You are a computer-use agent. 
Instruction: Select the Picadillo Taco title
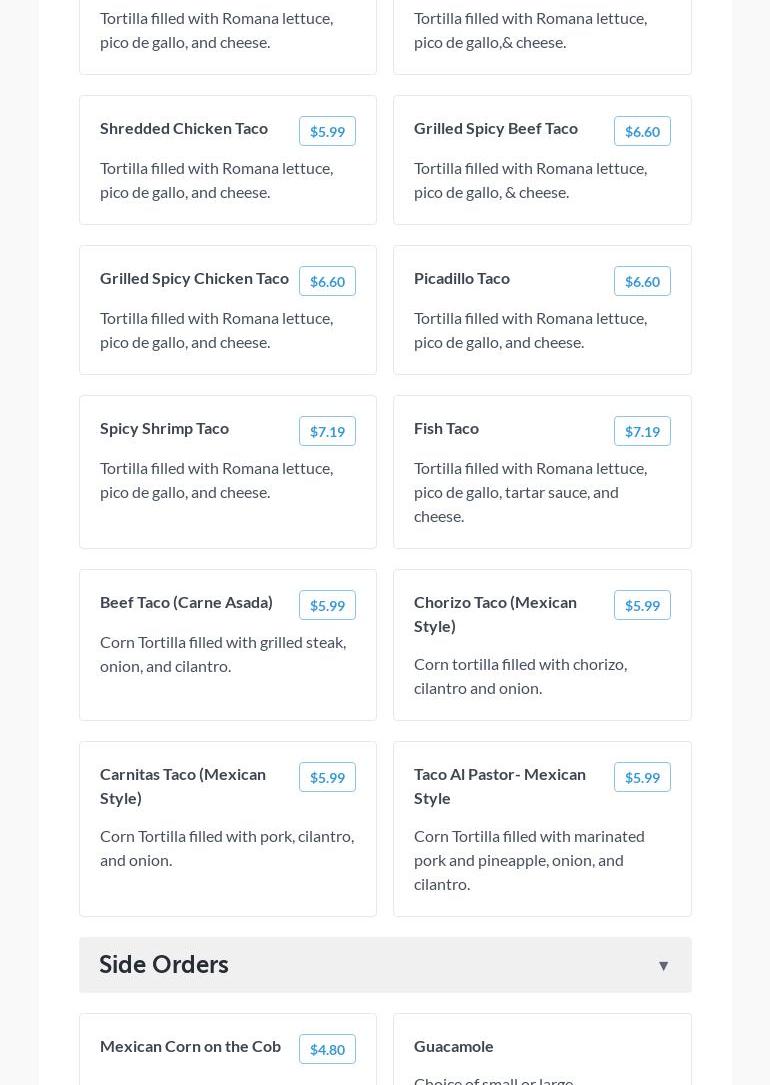coord(461,278)
